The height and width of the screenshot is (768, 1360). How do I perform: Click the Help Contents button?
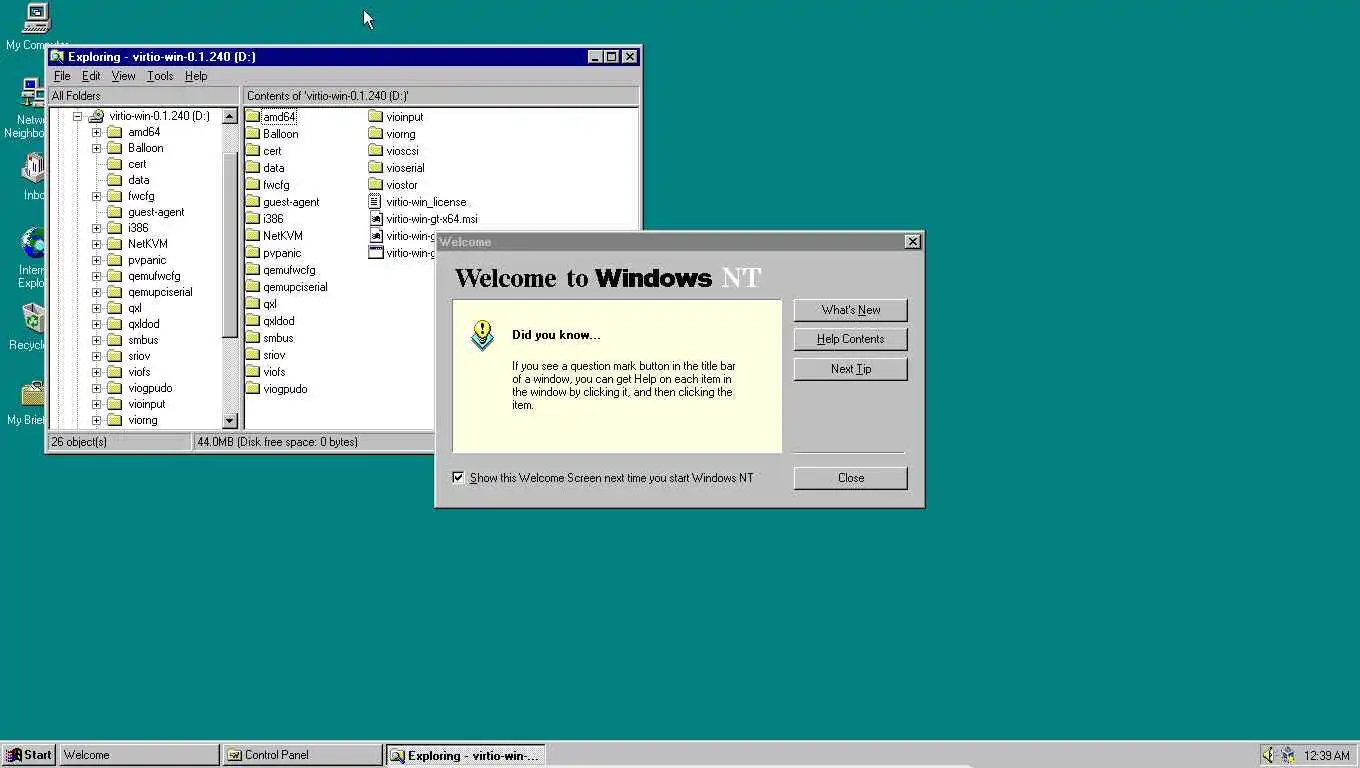point(851,339)
